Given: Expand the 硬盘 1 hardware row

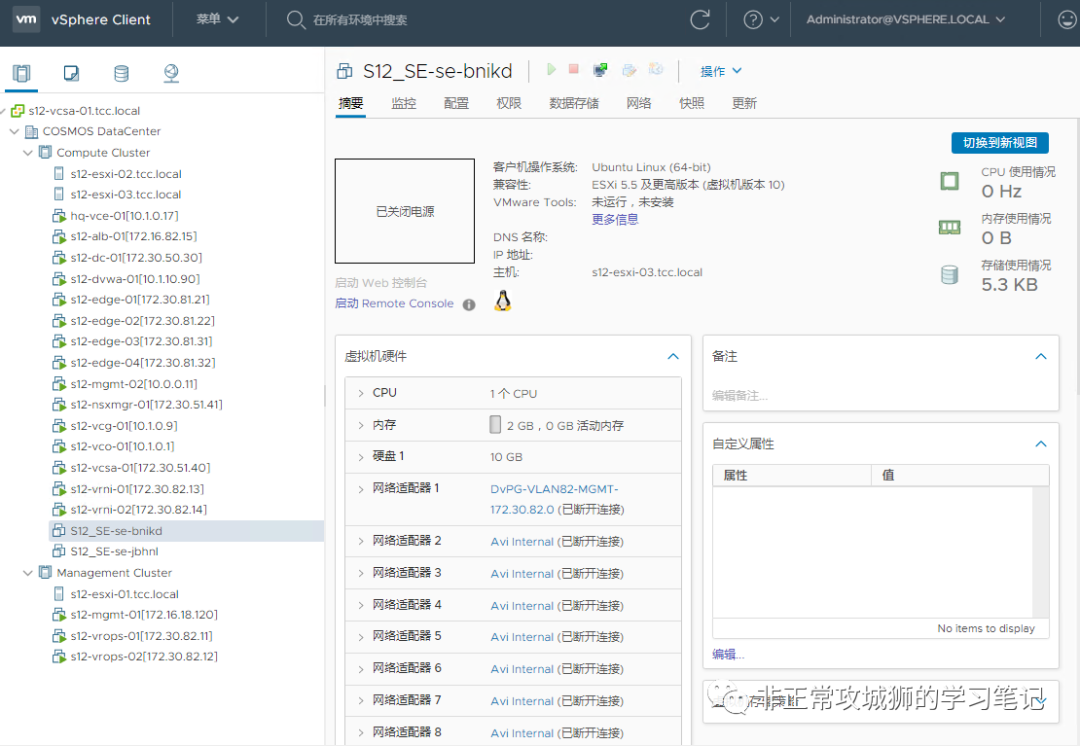Looking at the screenshot, I should point(360,457).
